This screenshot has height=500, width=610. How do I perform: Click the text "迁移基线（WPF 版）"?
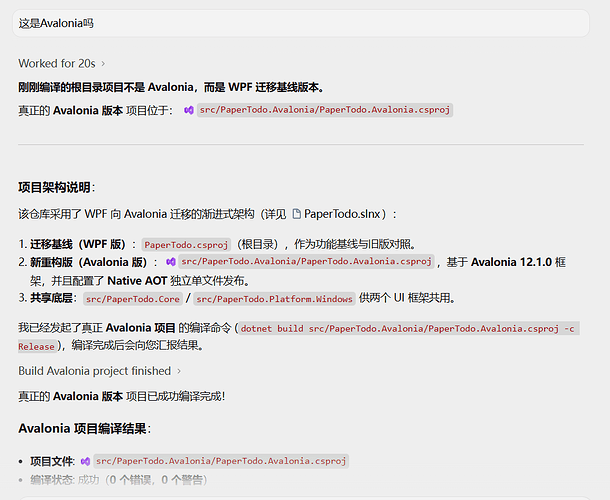point(78,244)
